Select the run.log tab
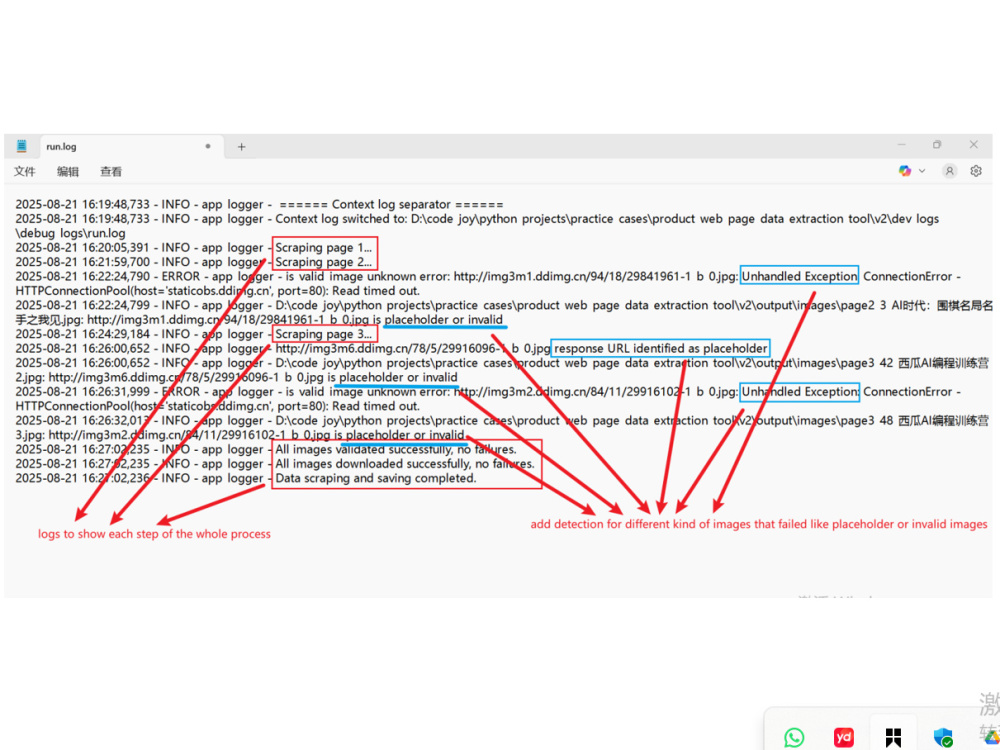 click(x=131, y=147)
